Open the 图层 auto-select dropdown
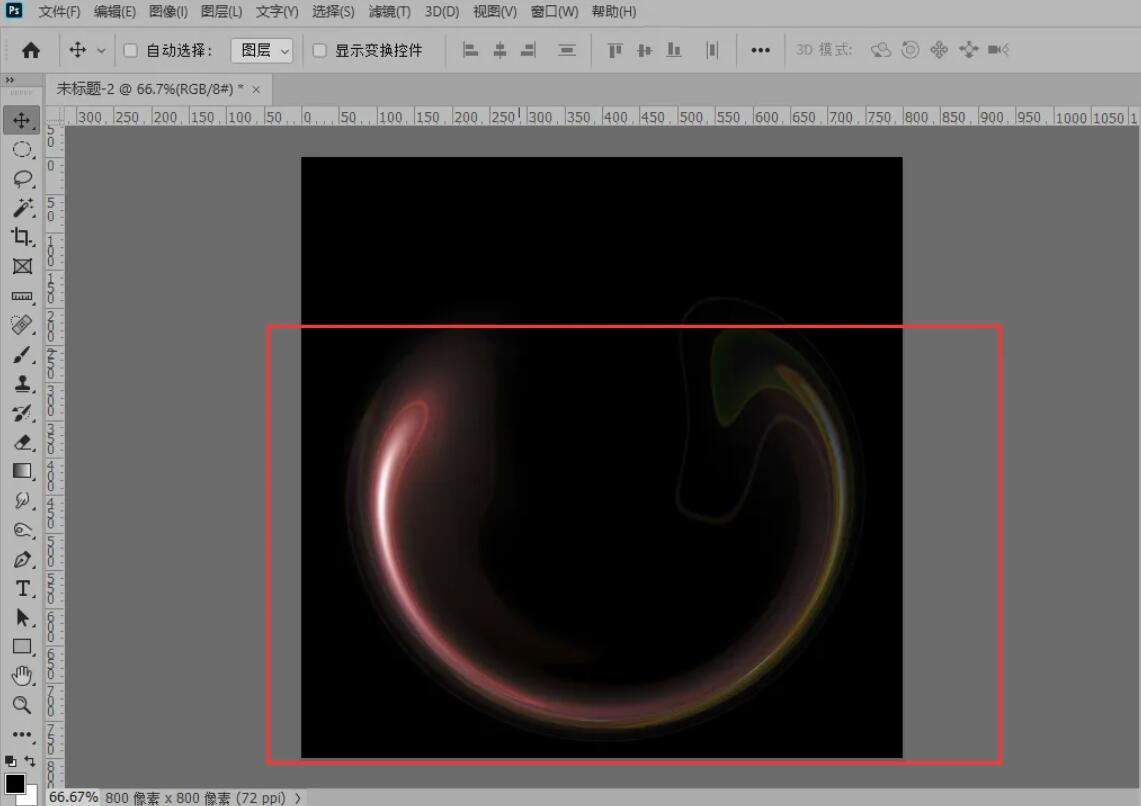This screenshot has width=1141, height=806. [262, 49]
